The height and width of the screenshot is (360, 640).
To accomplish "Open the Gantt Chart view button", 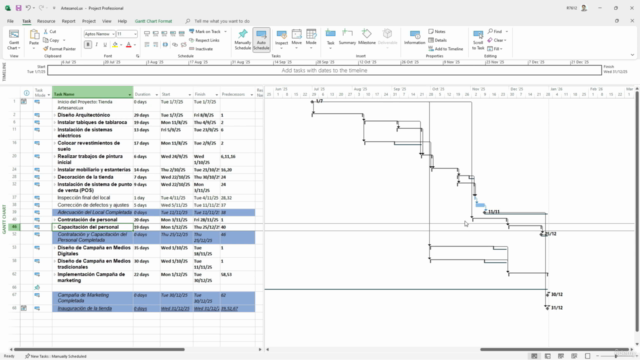I will coord(14,40).
